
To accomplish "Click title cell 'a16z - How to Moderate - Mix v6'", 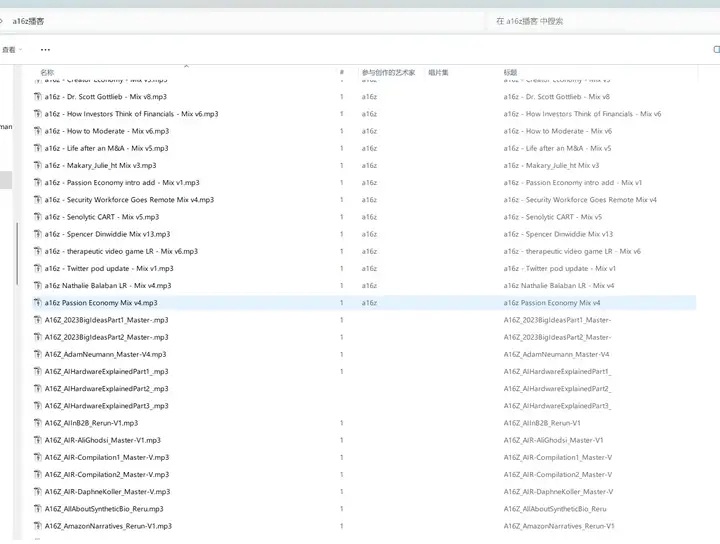I will (x=557, y=131).
